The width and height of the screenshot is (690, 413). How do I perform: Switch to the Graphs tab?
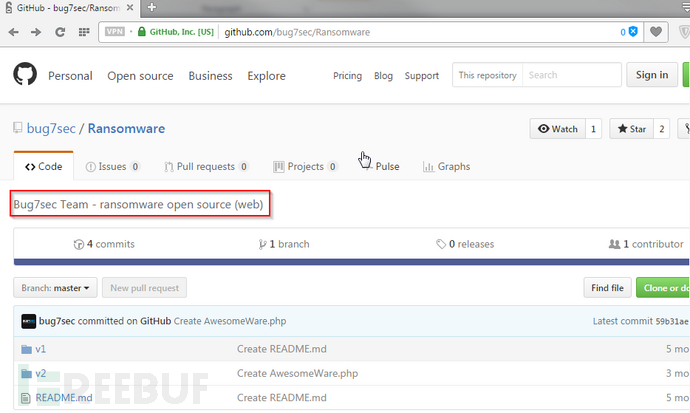[447, 166]
